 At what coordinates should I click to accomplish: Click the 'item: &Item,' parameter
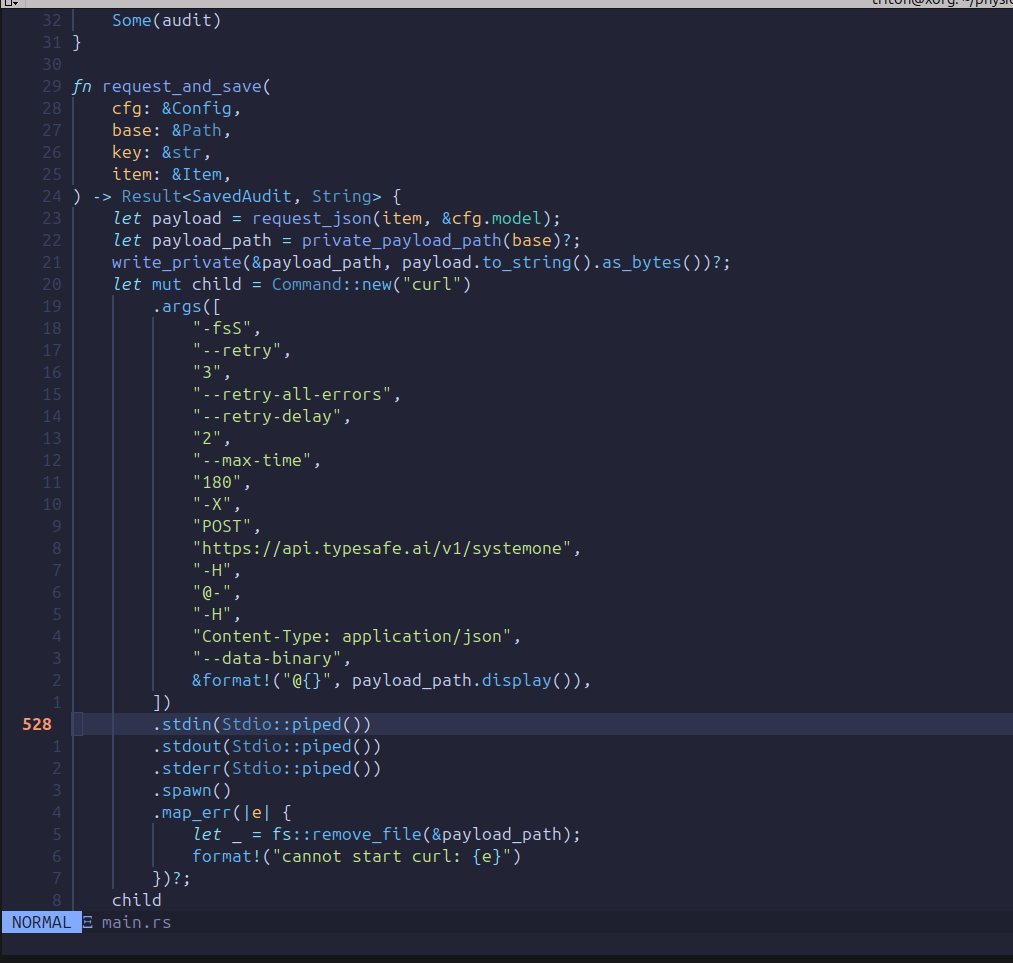[x=171, y=174]
